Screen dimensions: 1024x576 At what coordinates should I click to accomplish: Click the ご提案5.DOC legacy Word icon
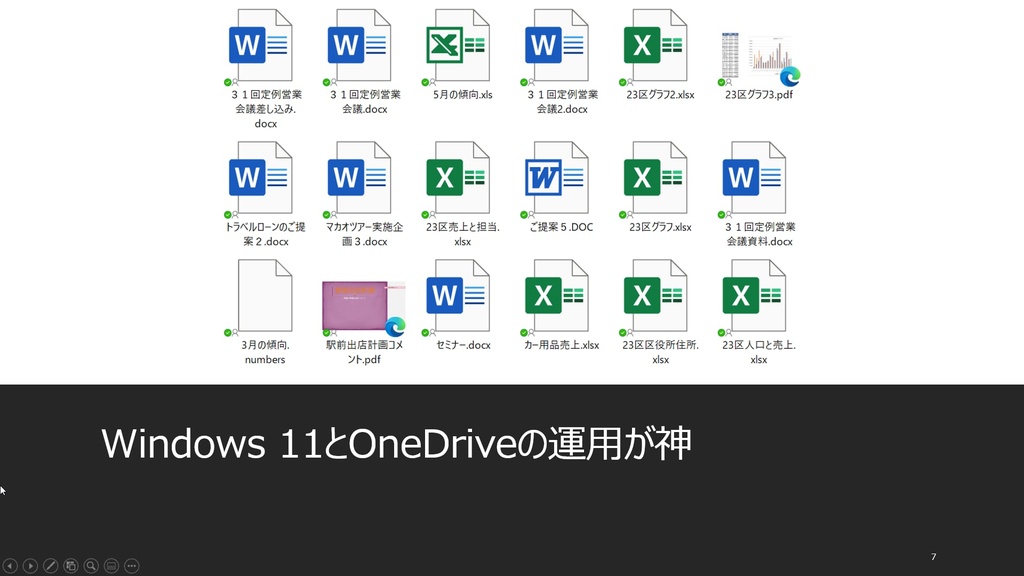(557, 178)
